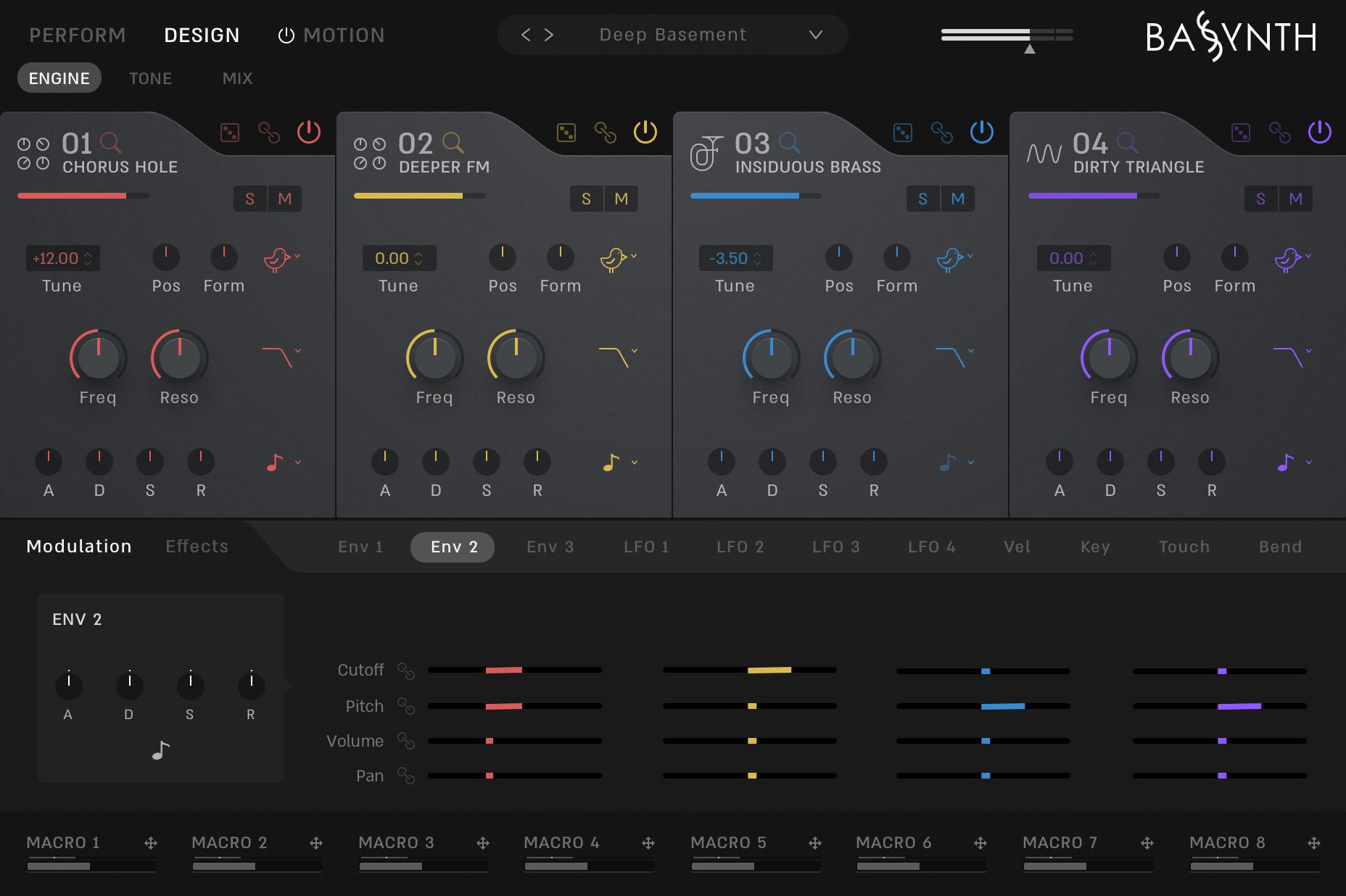Open the Deep Basement preset dropdown
Viewport: 1346px width, 896px height.
(x=815, y=35)
